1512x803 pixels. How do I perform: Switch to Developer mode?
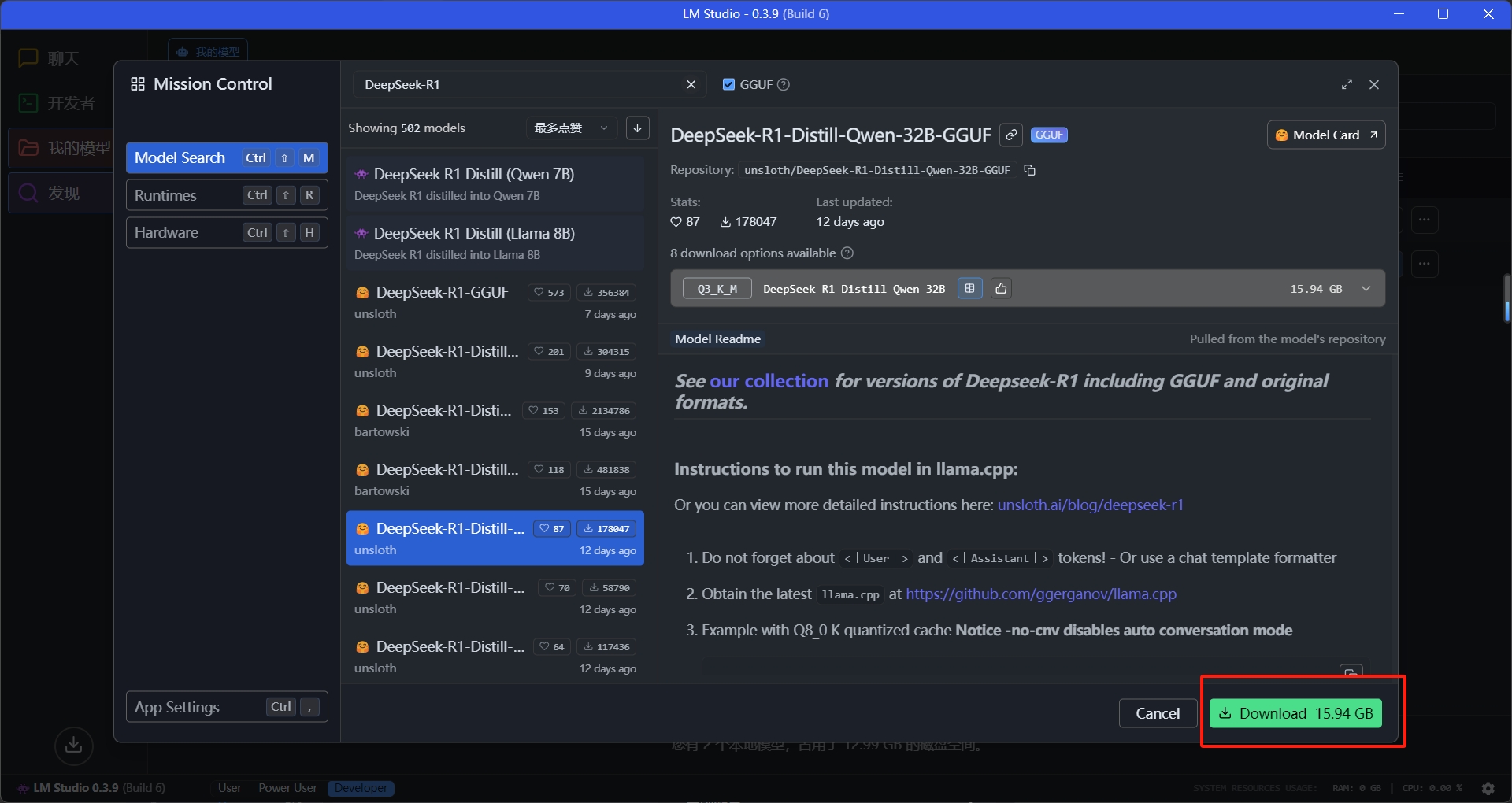pyautogui.click(x=361, y=788)
